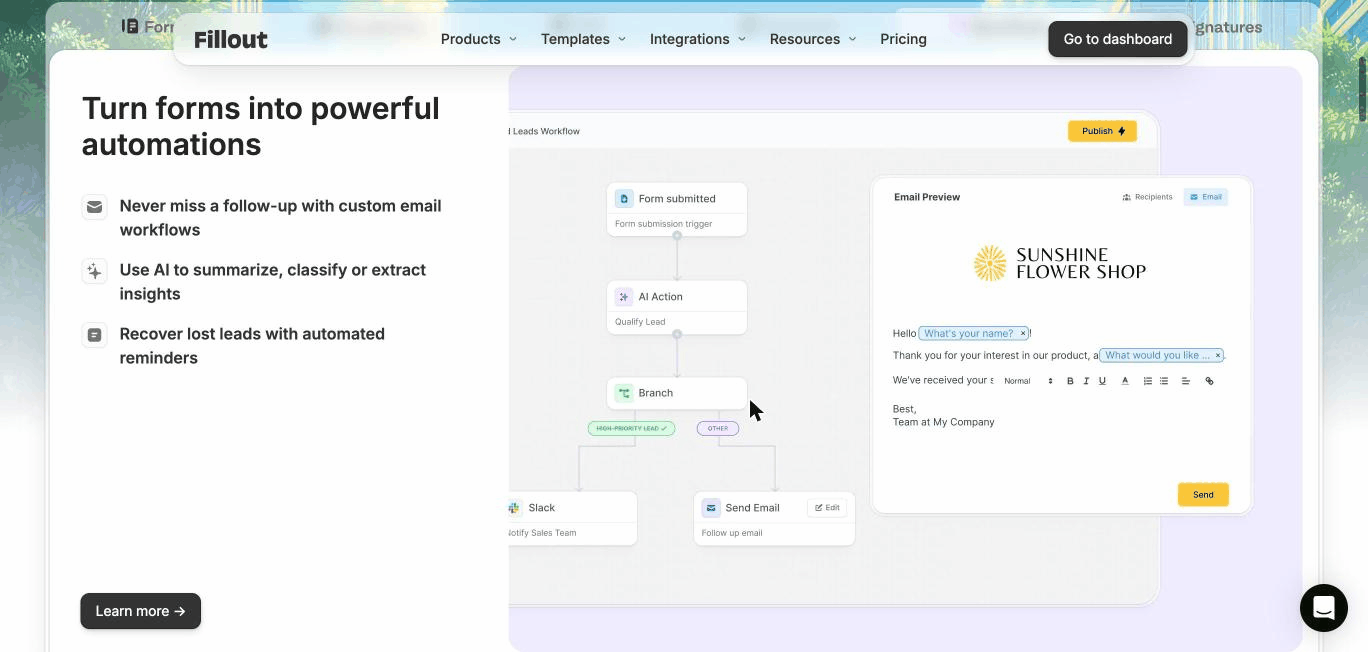Viewport: 1368px width, 652px height.
Task: Insert a bulleted list
Action: click(1164, 381)
